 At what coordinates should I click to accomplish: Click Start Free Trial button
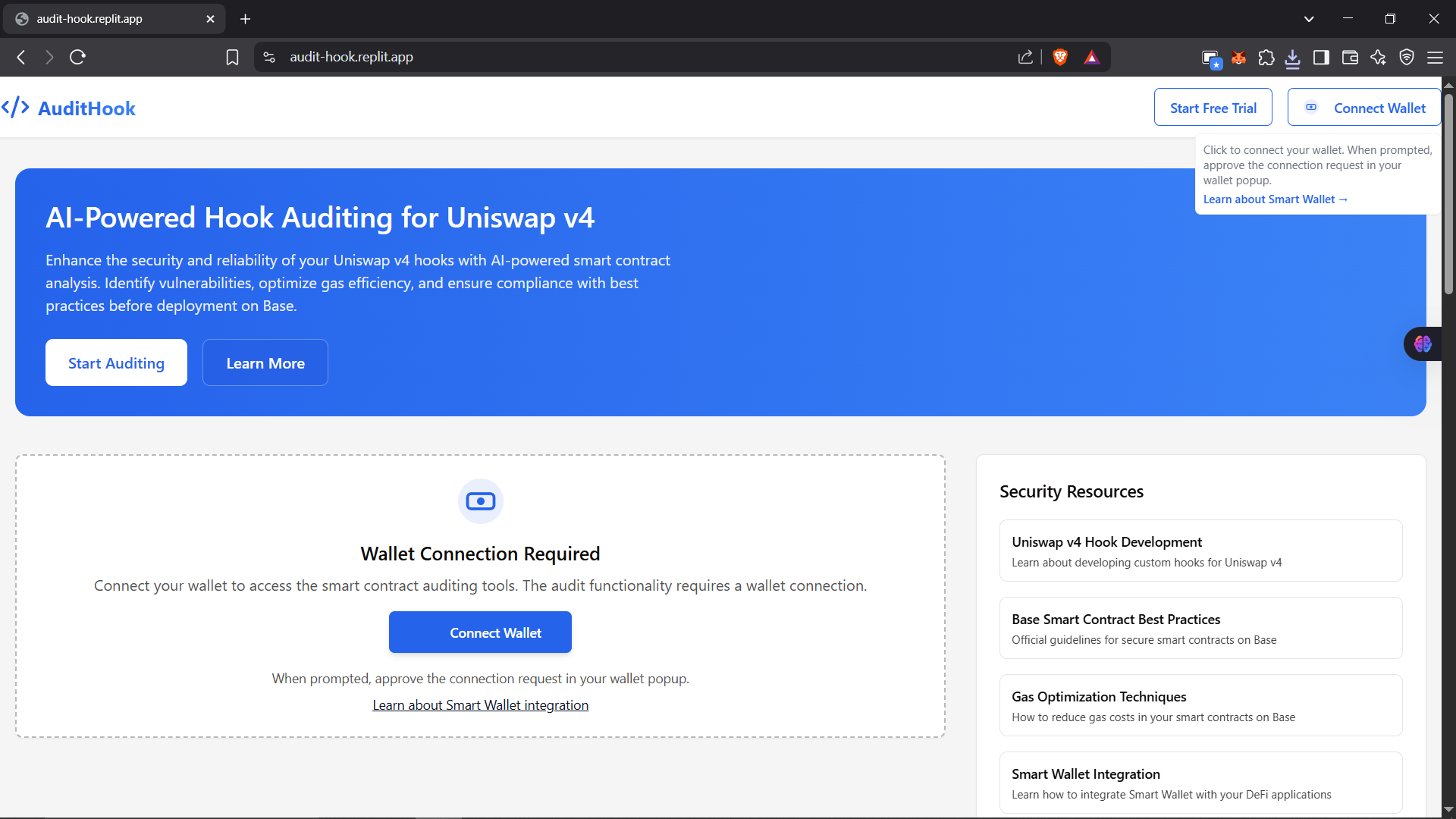click(x=1213, y=108)
